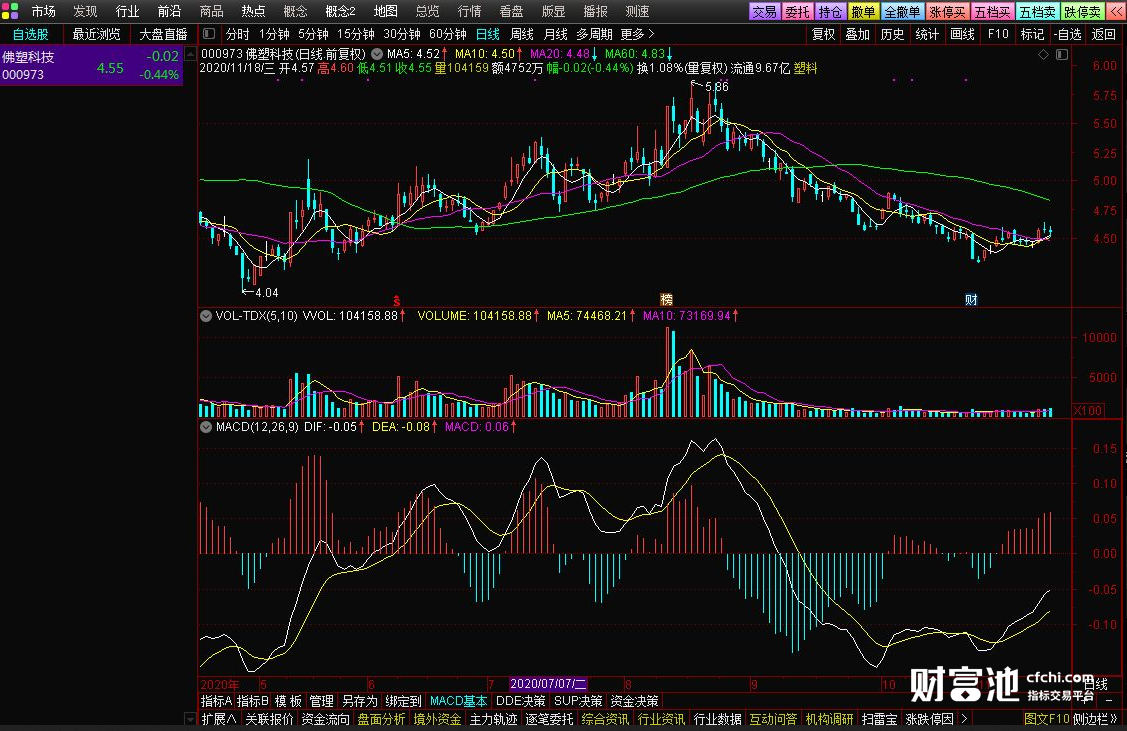Viewport: 1127px width, 731px height.
Task: Open the 概念2 menu
Action: tap(340, 12)
